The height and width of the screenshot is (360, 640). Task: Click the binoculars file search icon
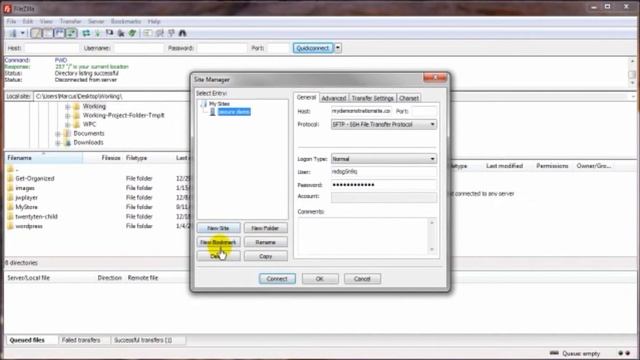(182, 33)
